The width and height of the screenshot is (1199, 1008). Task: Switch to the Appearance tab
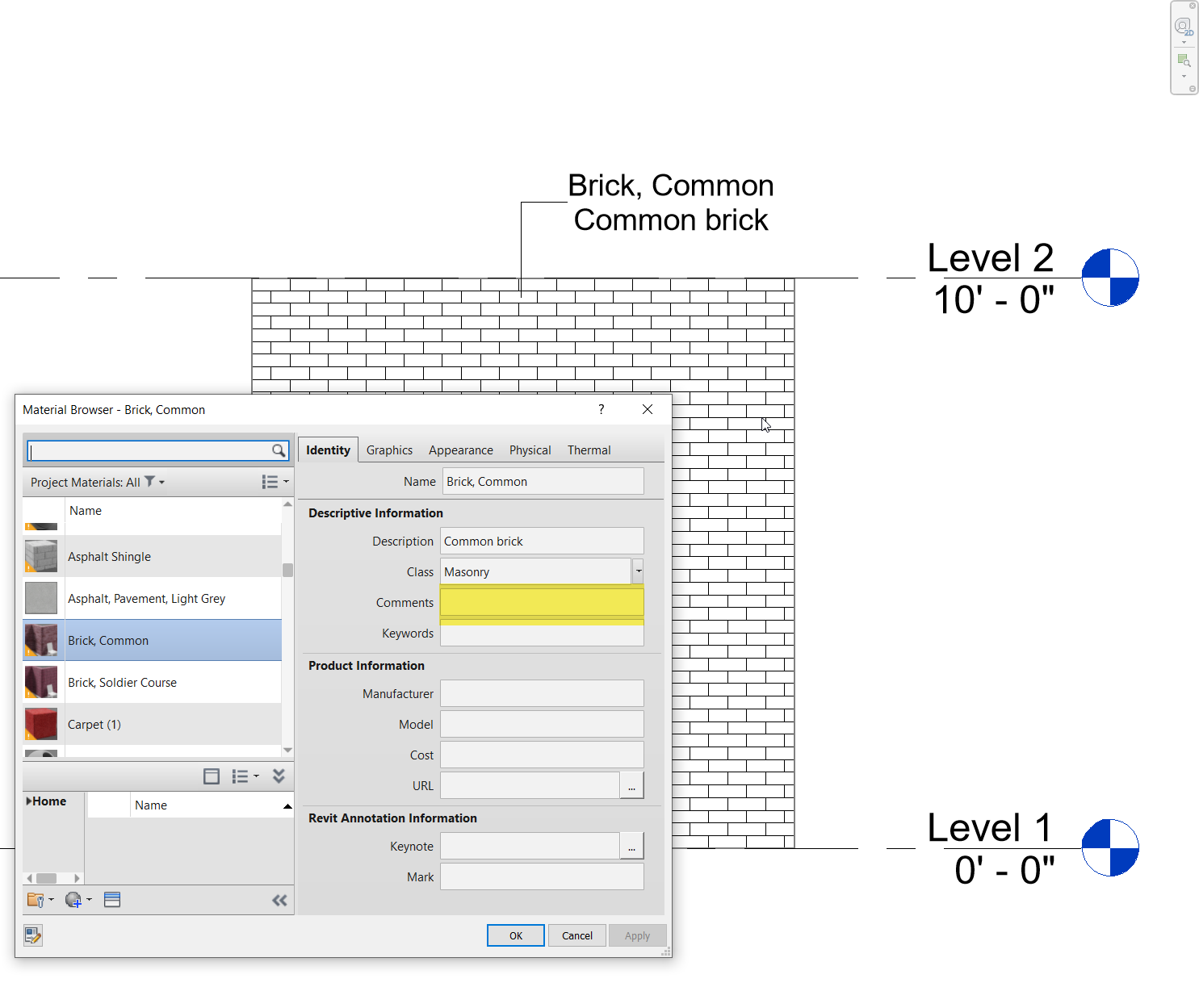pos(460,450)
